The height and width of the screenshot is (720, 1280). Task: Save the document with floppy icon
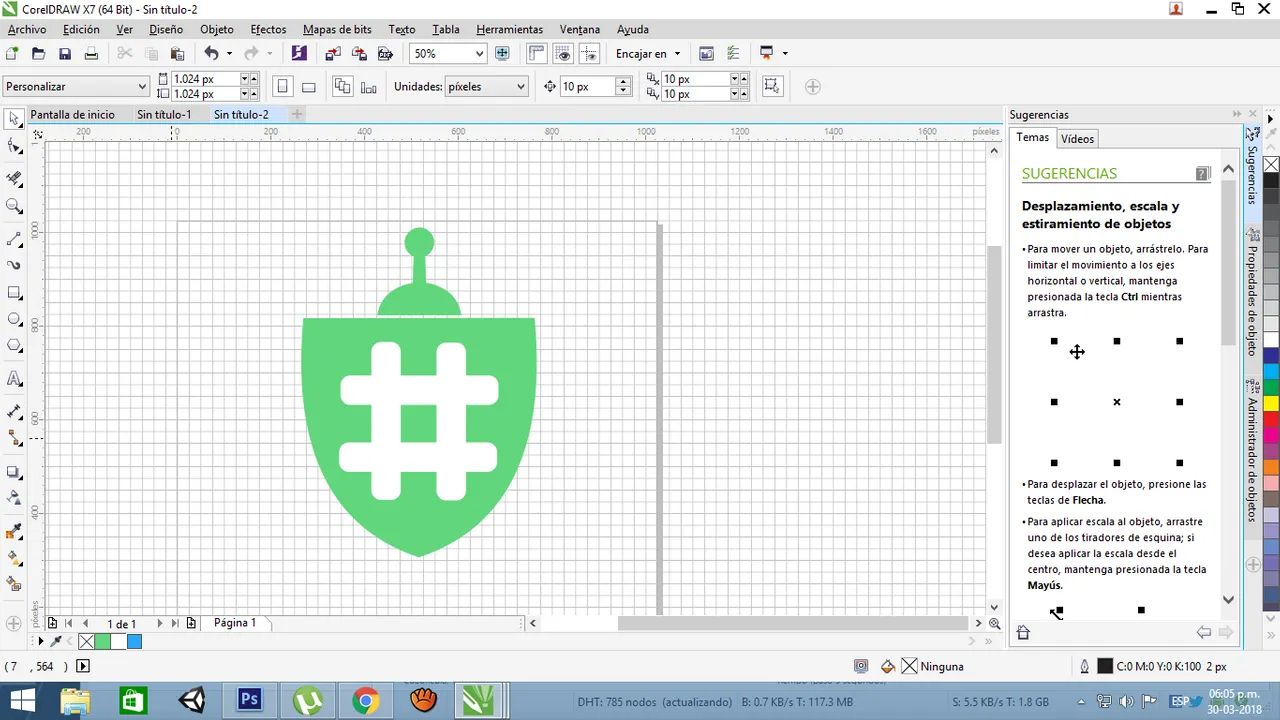65,54
